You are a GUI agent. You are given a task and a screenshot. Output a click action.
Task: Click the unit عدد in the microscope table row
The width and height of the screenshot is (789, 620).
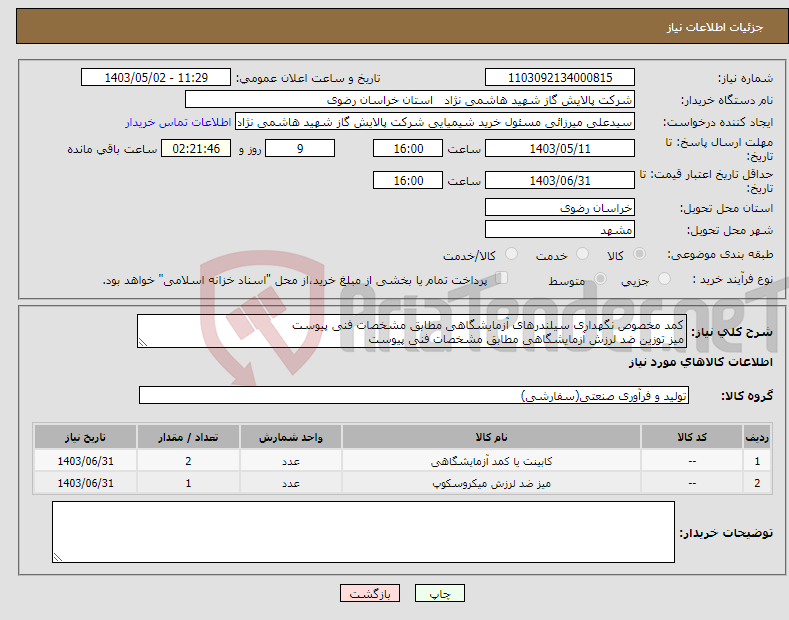pos(291,483)
